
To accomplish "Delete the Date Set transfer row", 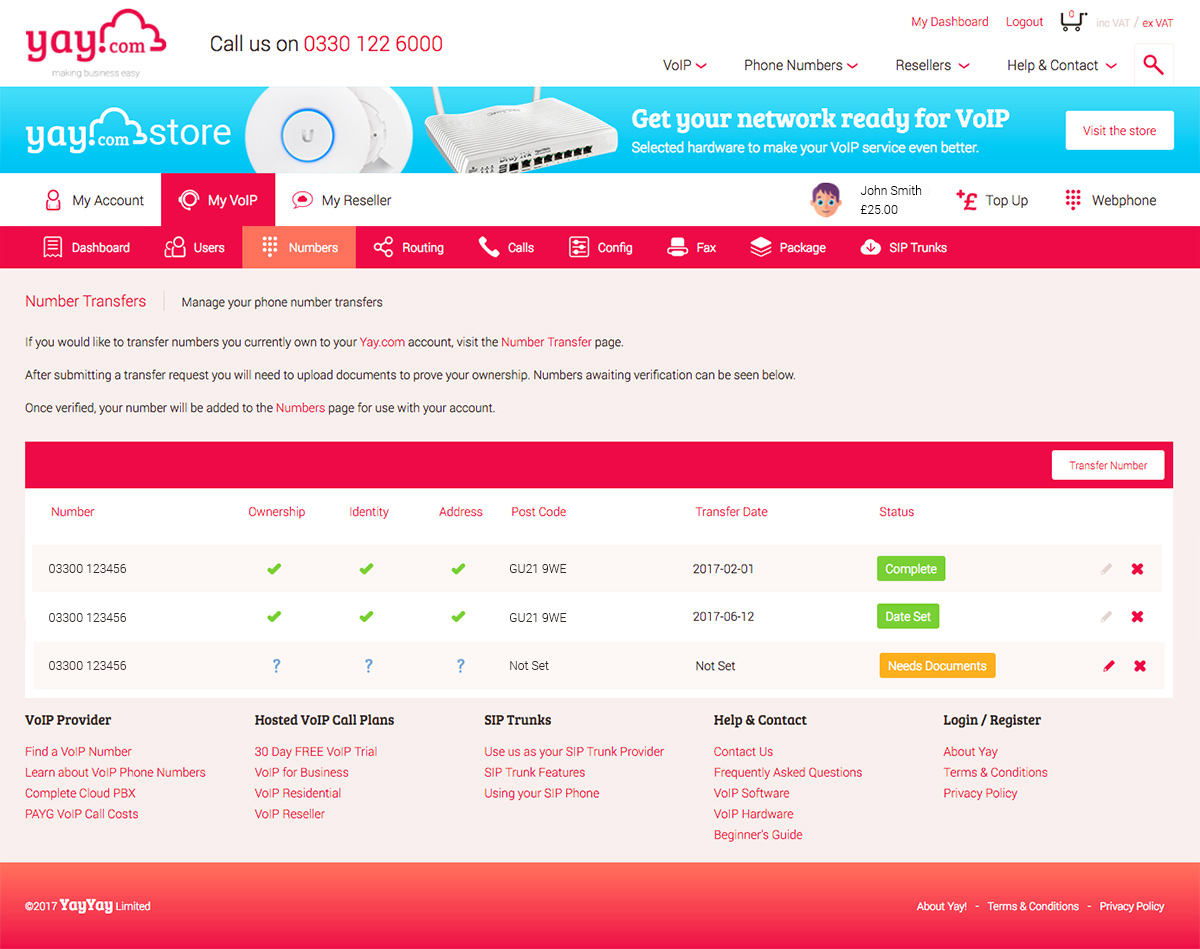I will point(1137,617).
